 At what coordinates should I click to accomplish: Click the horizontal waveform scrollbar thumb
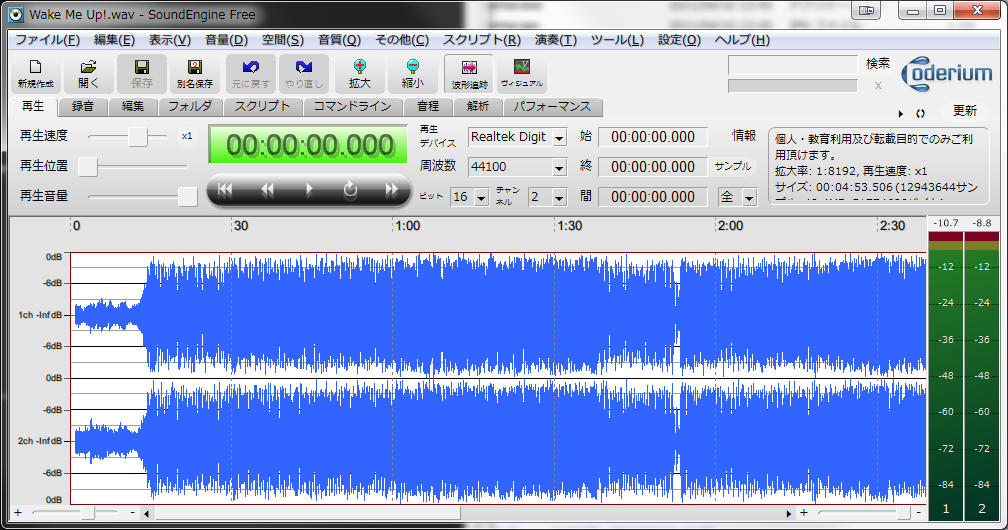point(307,513)
